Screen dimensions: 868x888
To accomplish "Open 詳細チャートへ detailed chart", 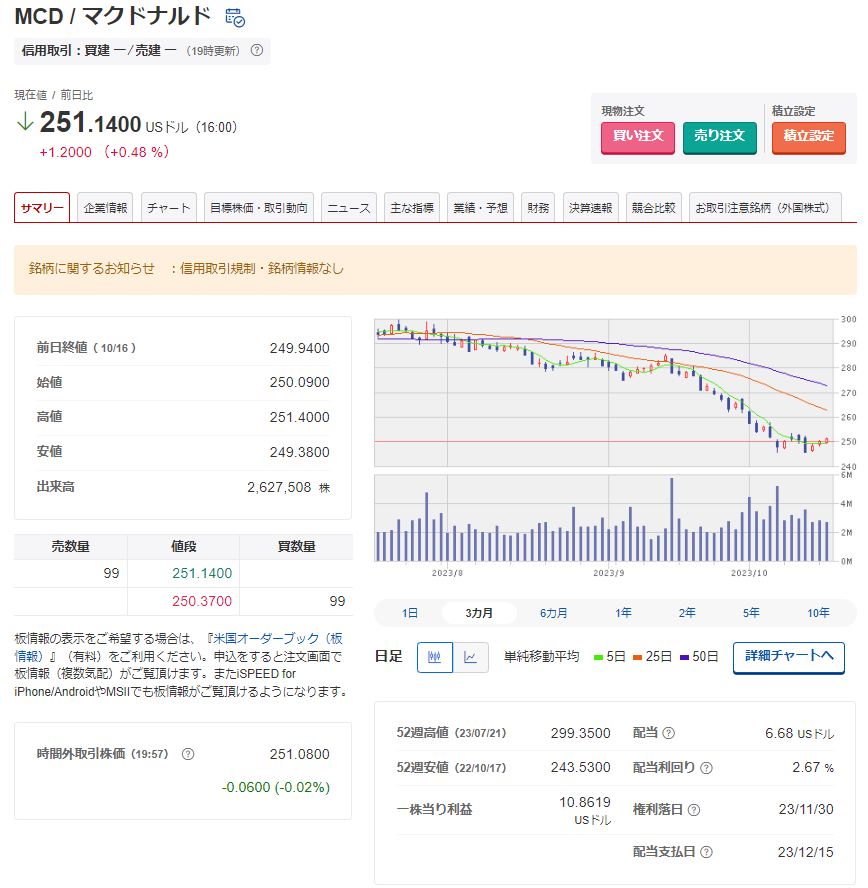I will tap(788, 657).
